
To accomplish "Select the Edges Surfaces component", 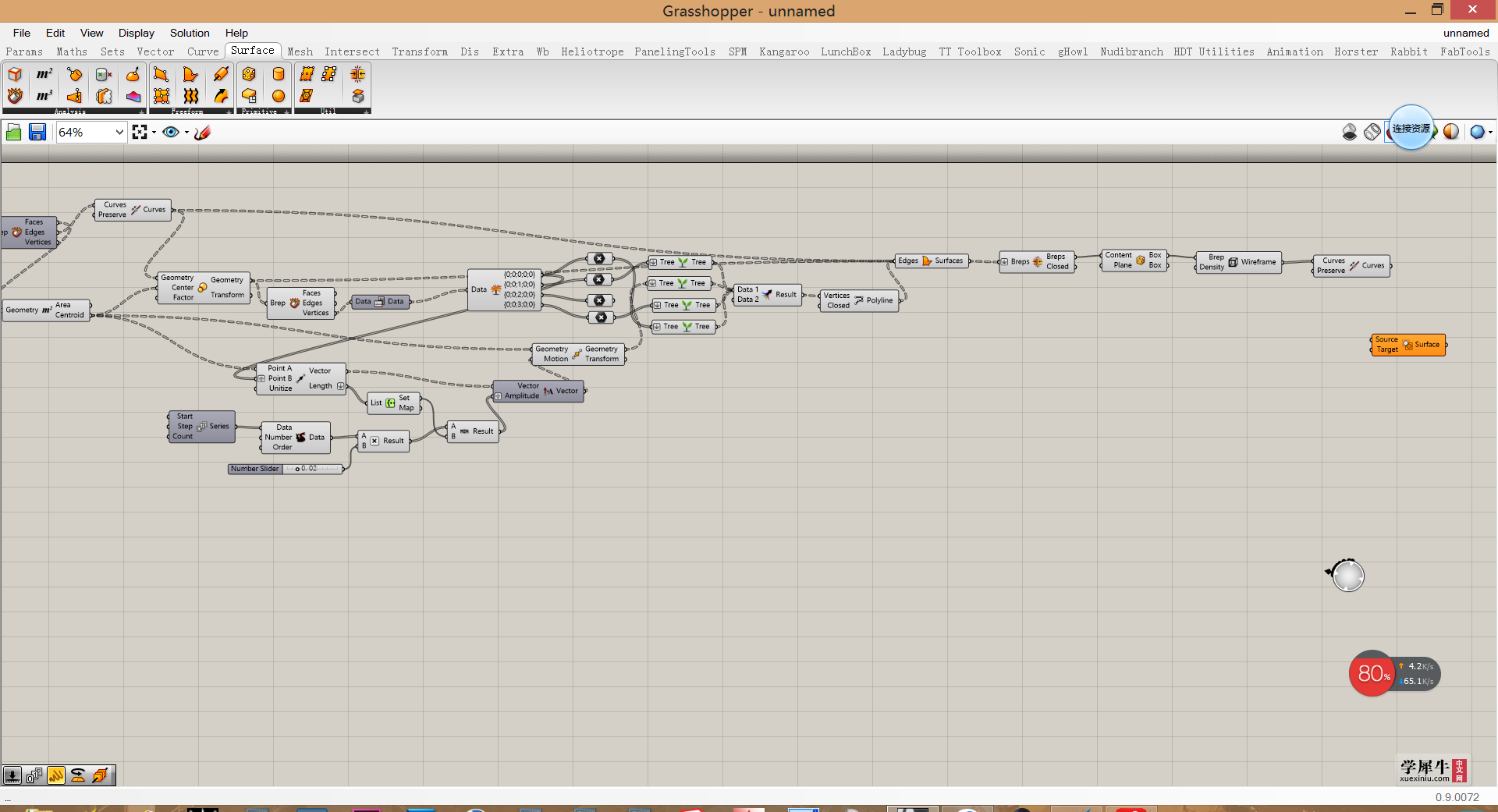I will tap(931, 261).
